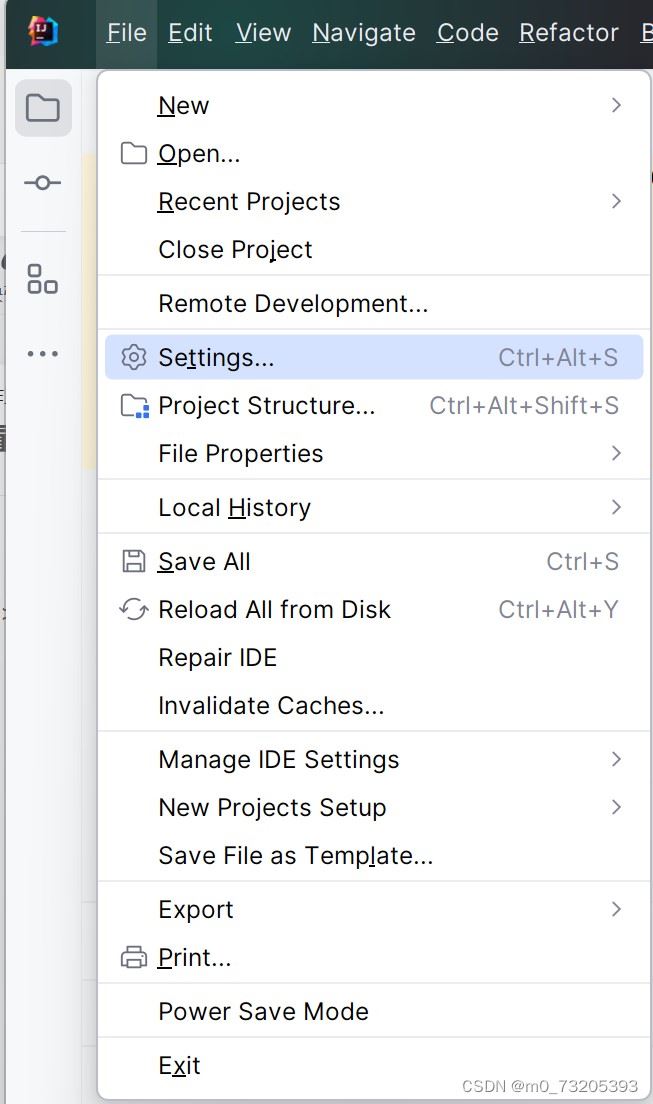Open the Structure tool window icon
The height and width of the screenshot is (1104, 653).
tap(42, 279)
